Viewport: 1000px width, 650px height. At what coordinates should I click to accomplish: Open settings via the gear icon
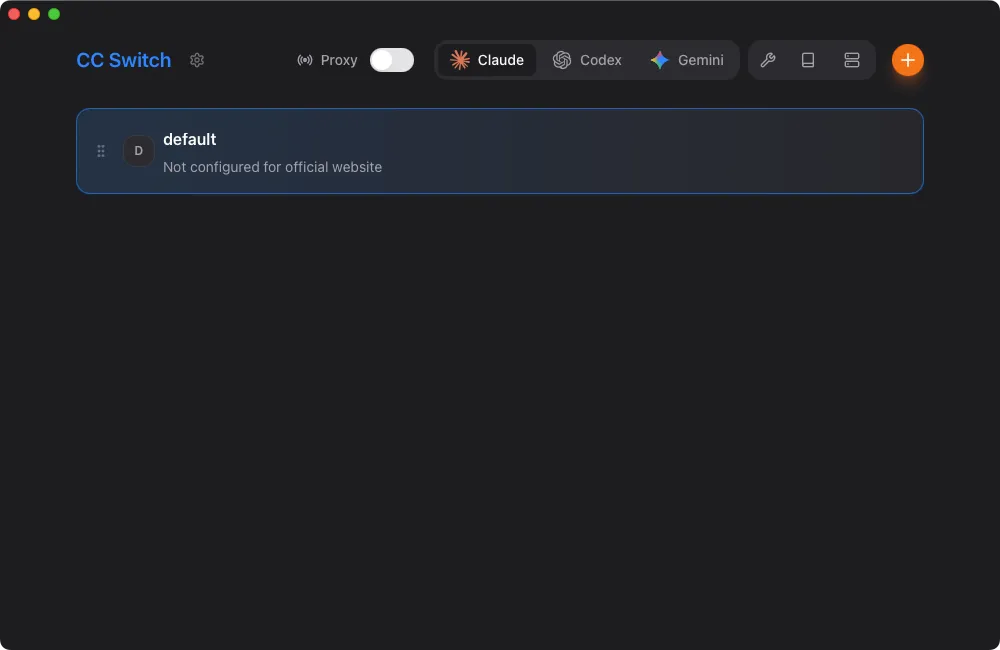point(197,60)
